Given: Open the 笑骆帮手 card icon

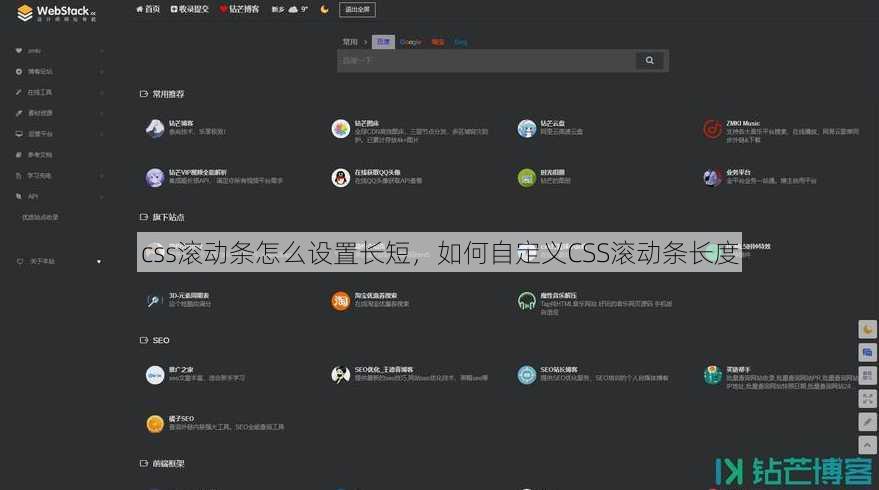Looking at the screenshot, I should (x=713, y=375).
